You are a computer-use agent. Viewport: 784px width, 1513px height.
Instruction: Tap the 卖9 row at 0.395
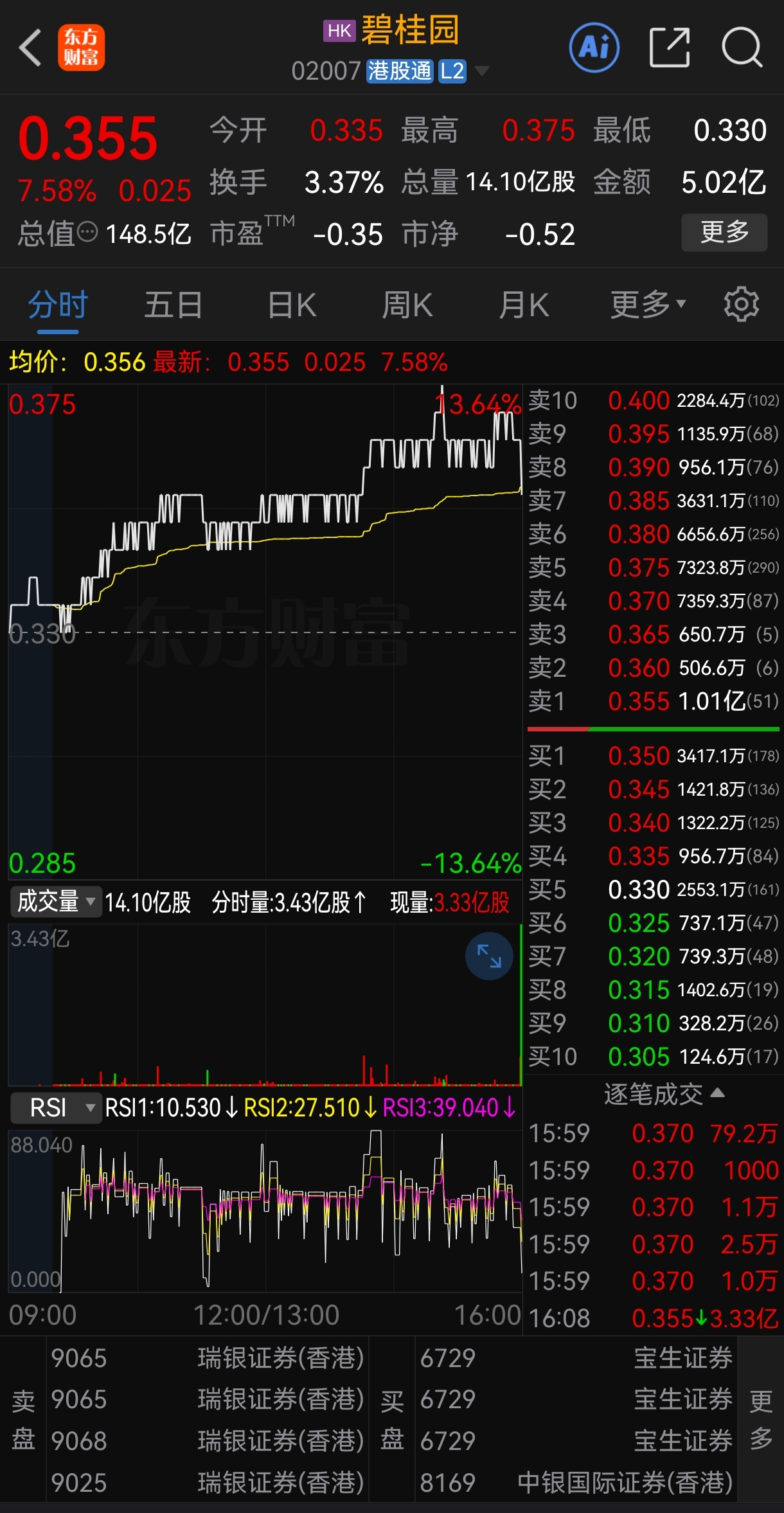(x=654, y=434)
